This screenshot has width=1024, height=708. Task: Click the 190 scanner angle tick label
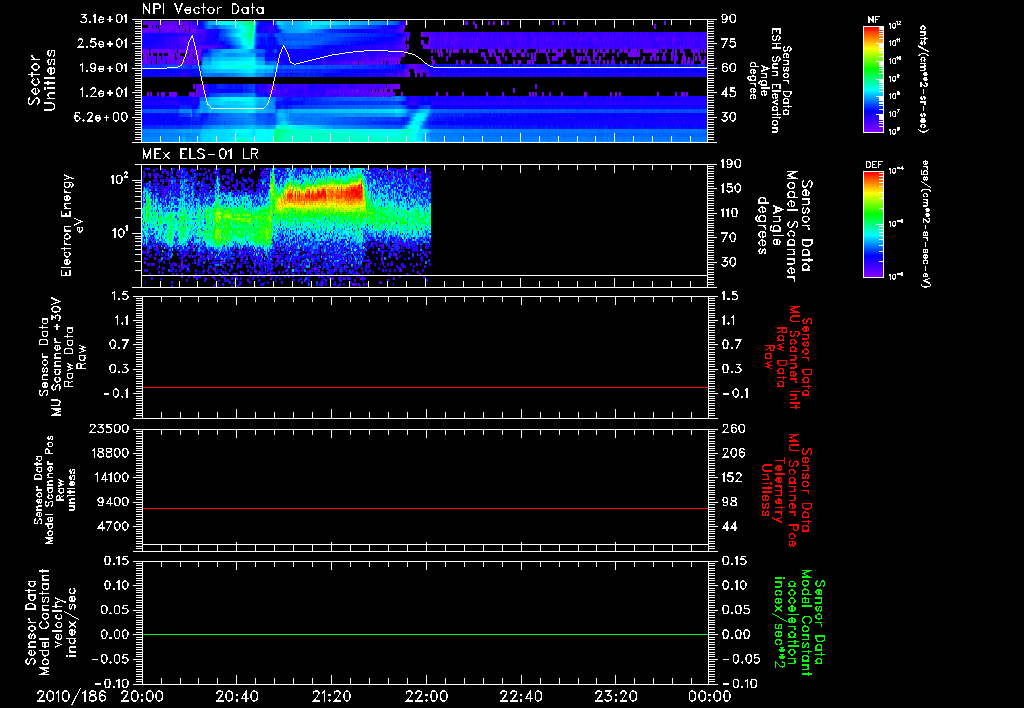(x=731, y=164)
